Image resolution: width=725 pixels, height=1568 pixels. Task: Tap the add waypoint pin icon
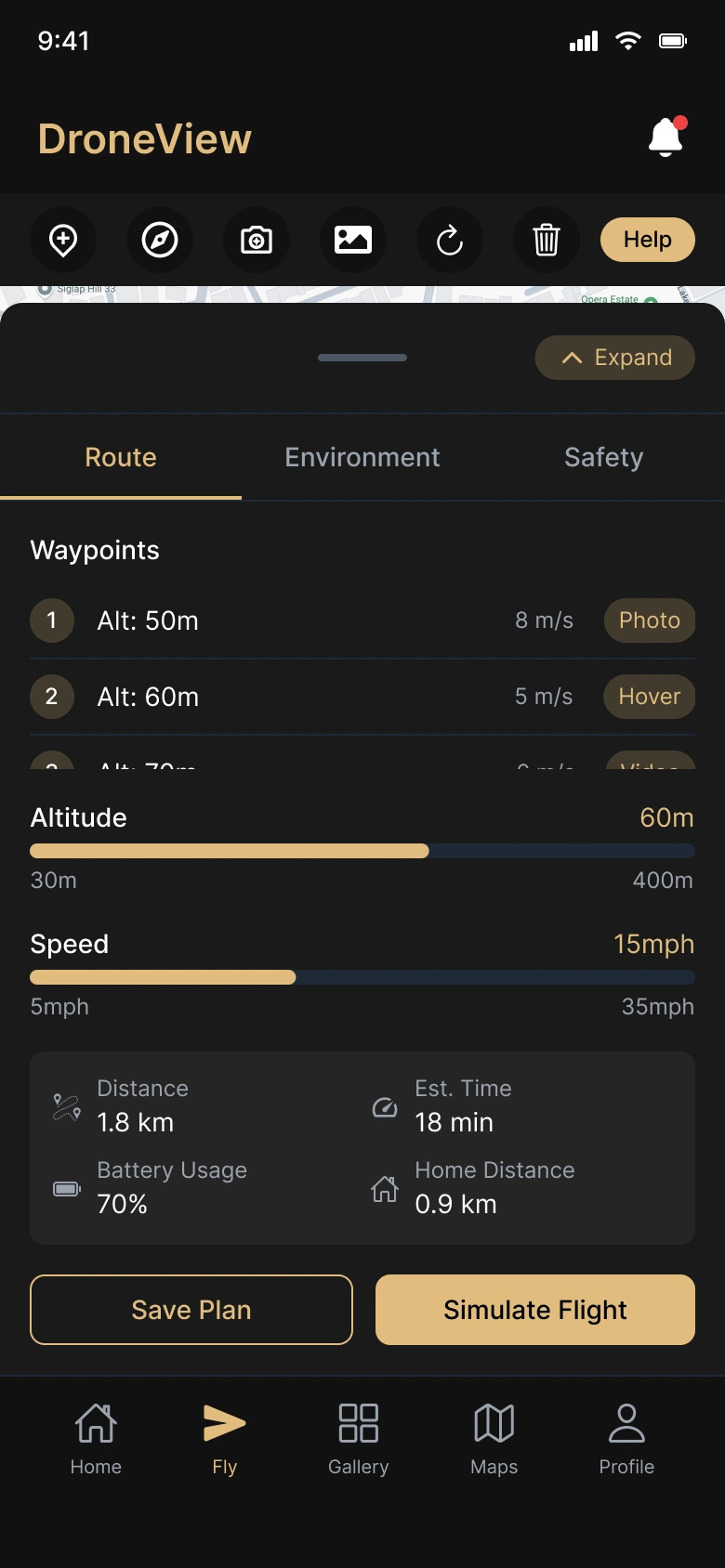[x=63, y=240]
